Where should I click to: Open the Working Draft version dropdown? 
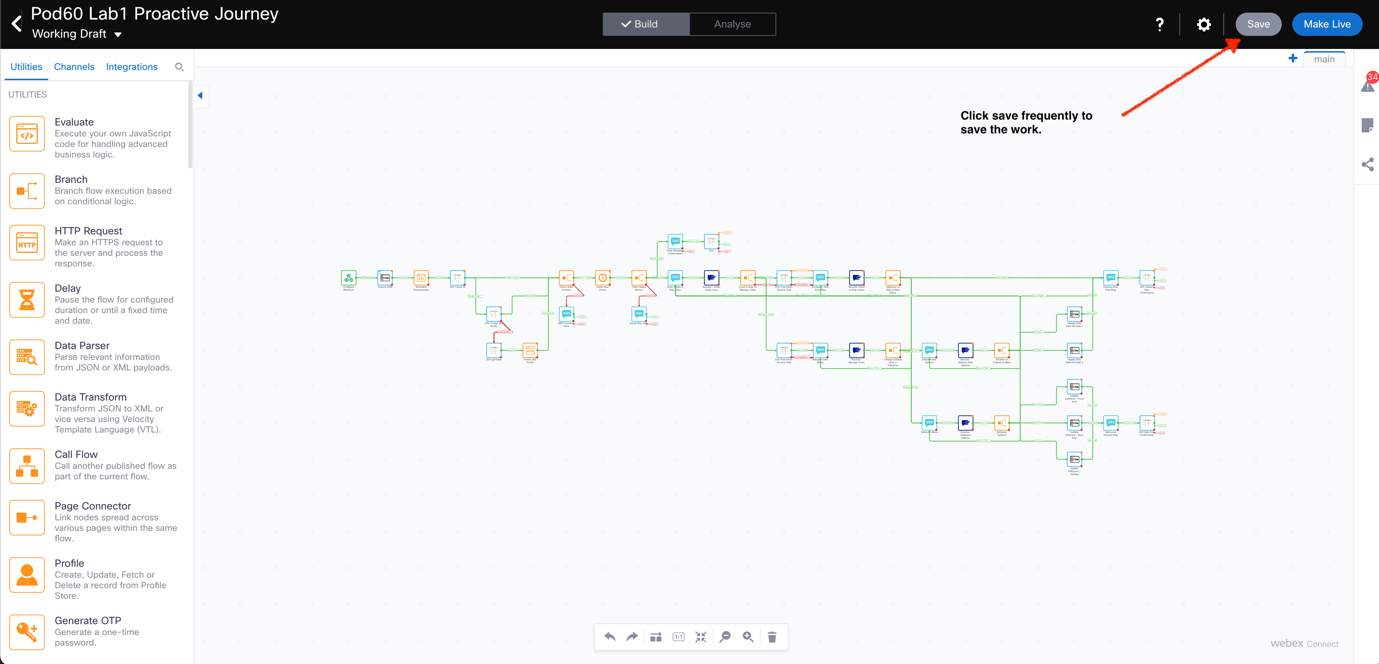pos(77,34)
